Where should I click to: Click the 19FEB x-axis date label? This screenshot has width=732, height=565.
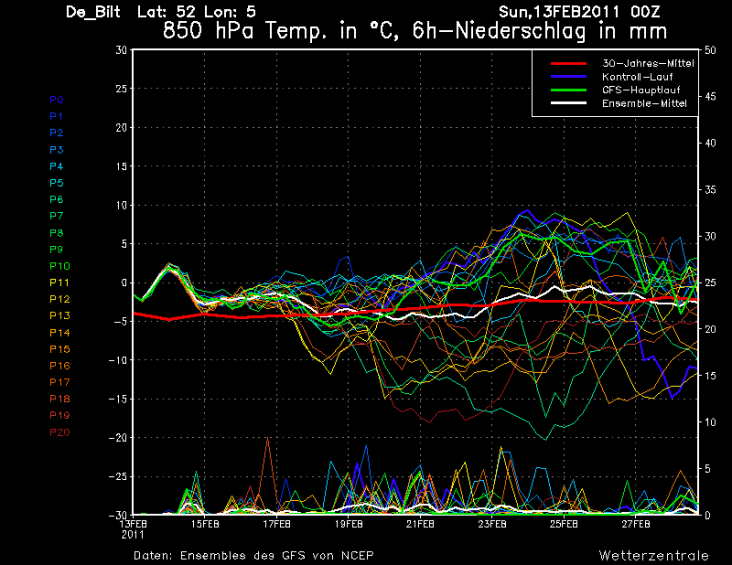coord(349,524)
